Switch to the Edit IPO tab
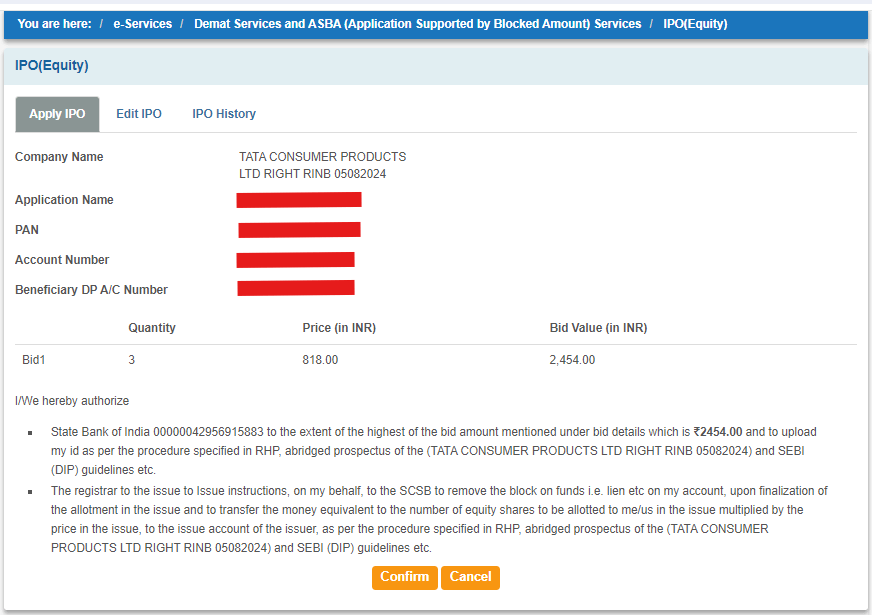Viewport: 872px width, 615px height. pyautogui.click(x=139, y=113)
